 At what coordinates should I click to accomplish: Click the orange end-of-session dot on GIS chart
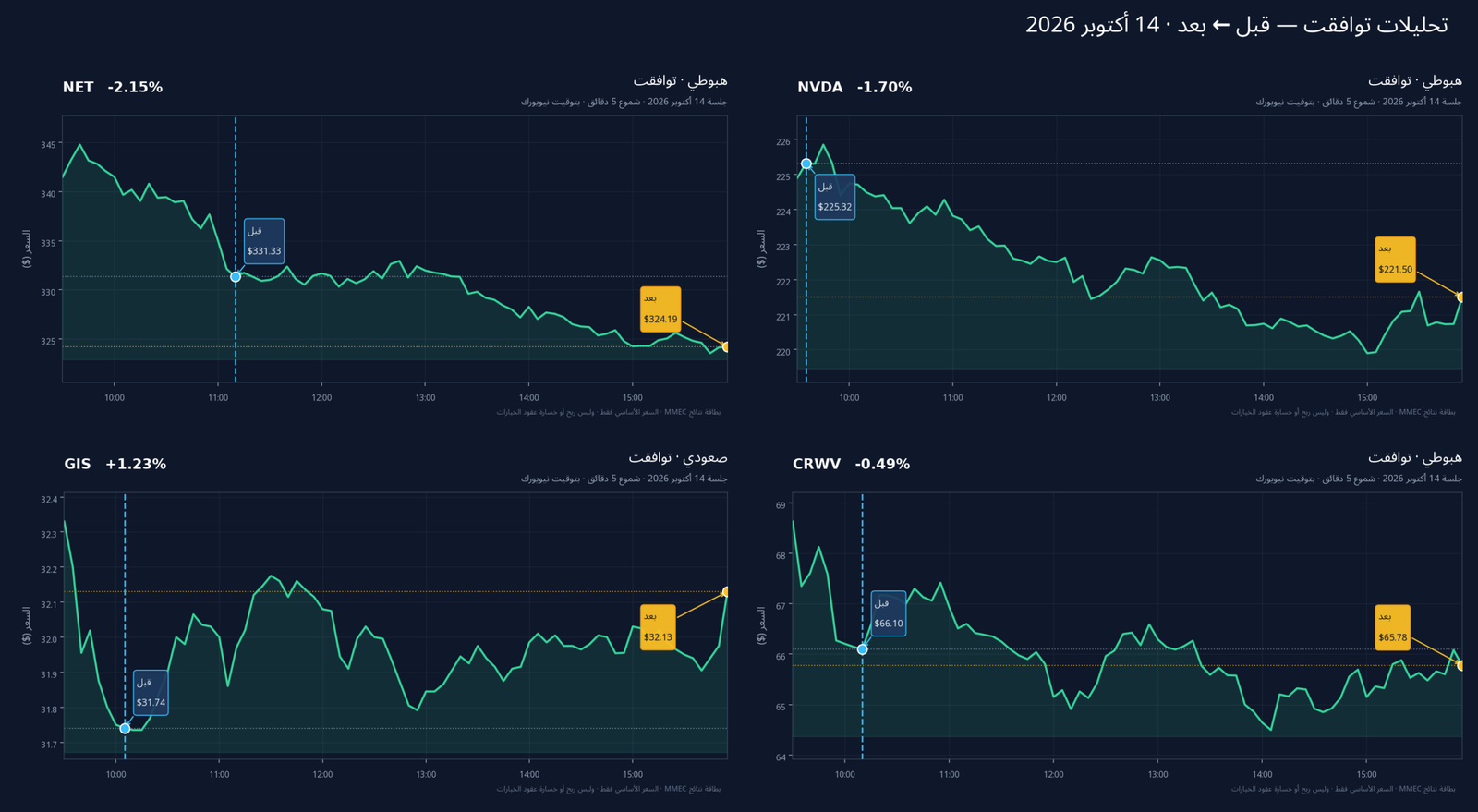726,591
